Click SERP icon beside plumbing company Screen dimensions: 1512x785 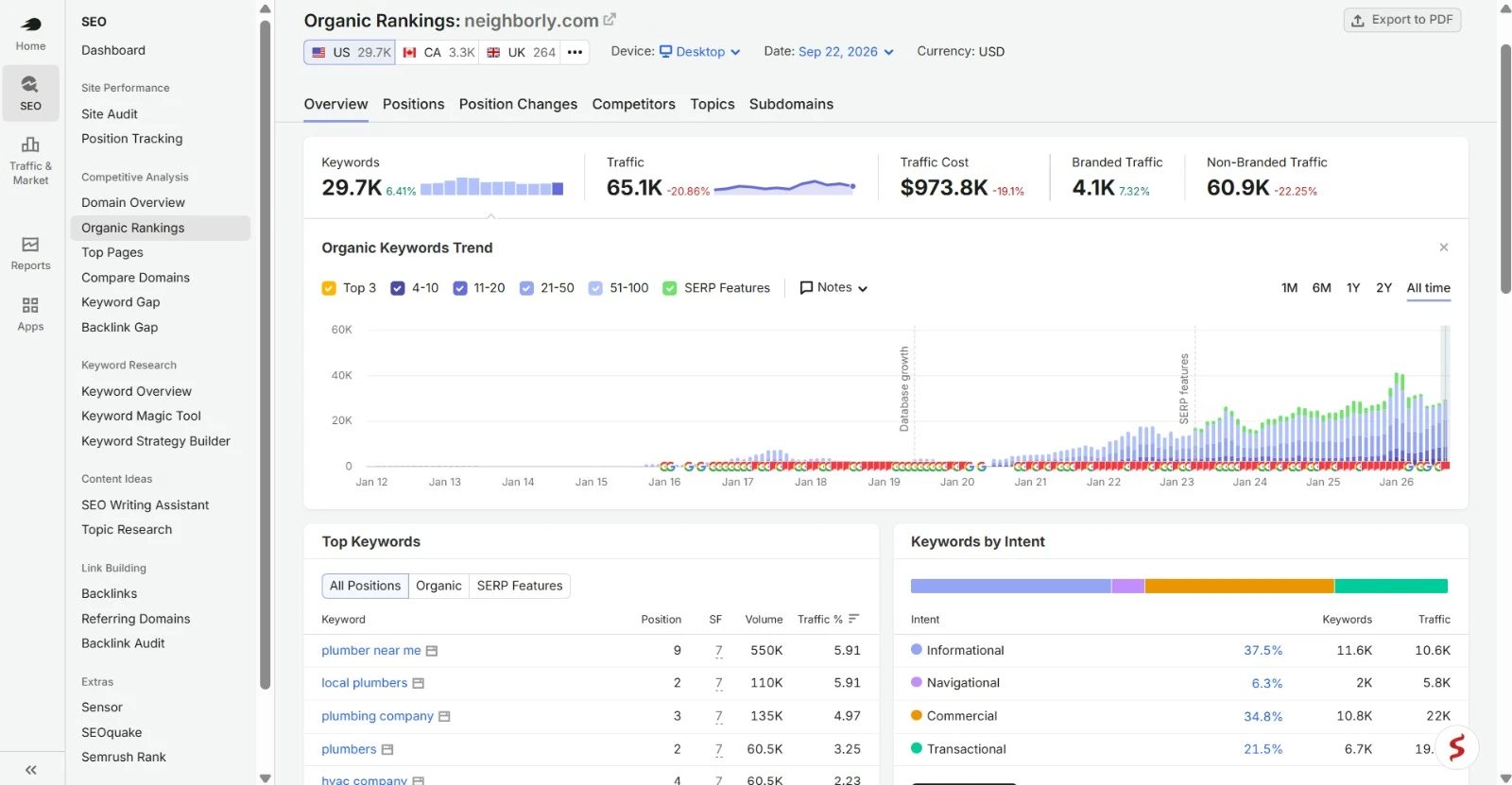(x=444, y=717)
